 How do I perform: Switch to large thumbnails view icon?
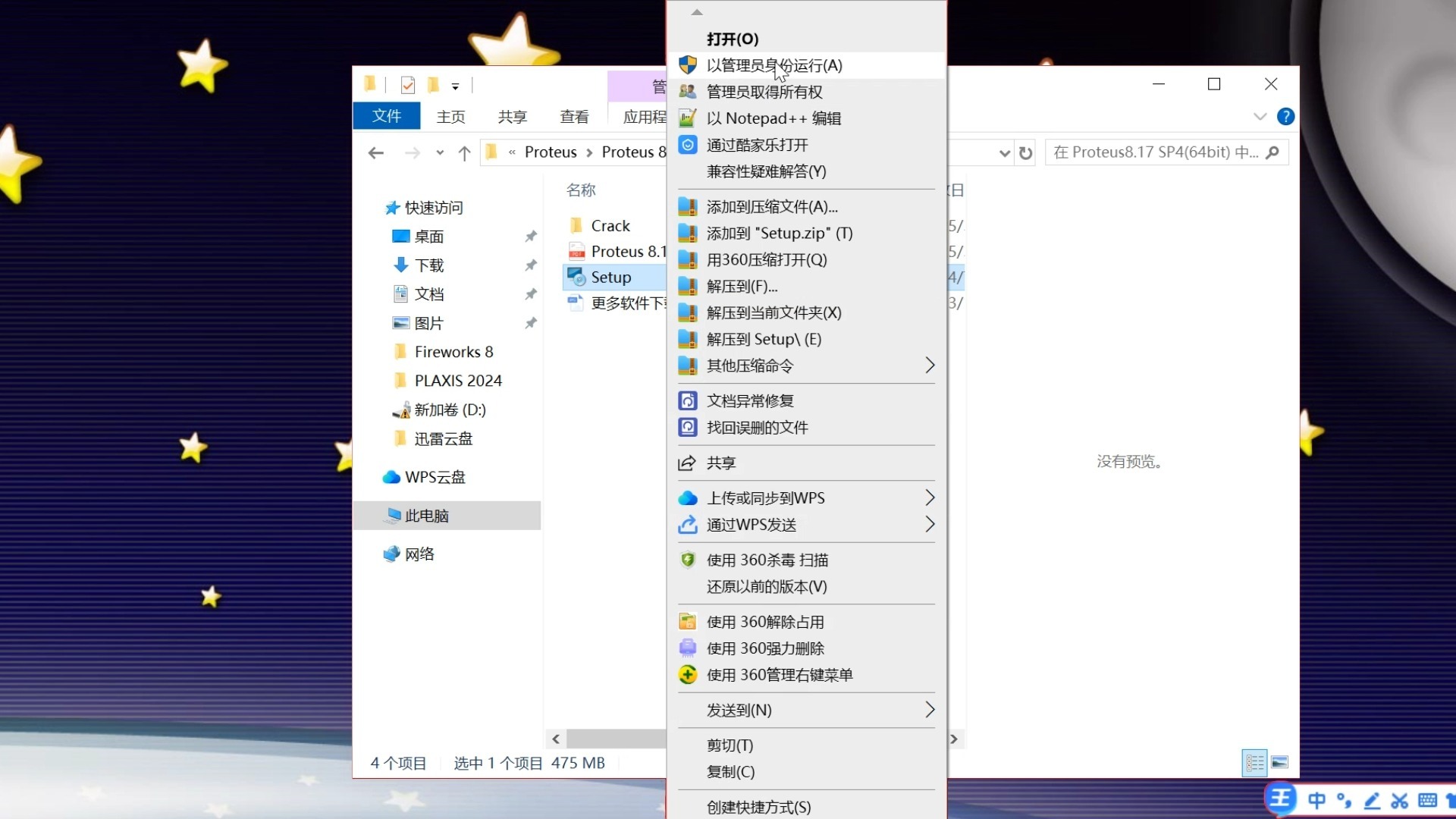coord(1280,762)
